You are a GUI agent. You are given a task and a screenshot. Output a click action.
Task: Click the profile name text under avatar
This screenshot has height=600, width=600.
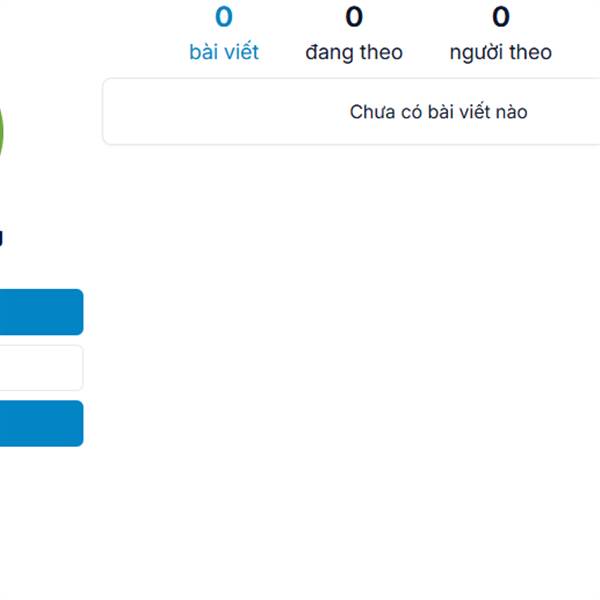1,238
